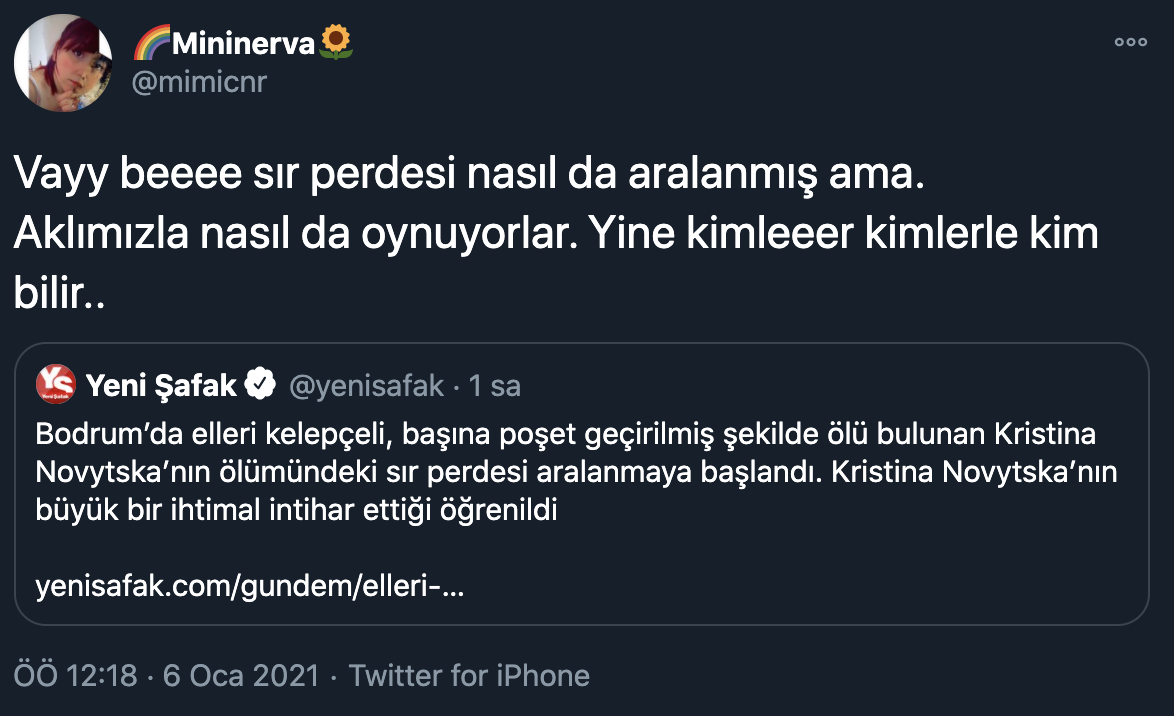Click the sunflower emoji after Mininerva

(x=336, y=41)
